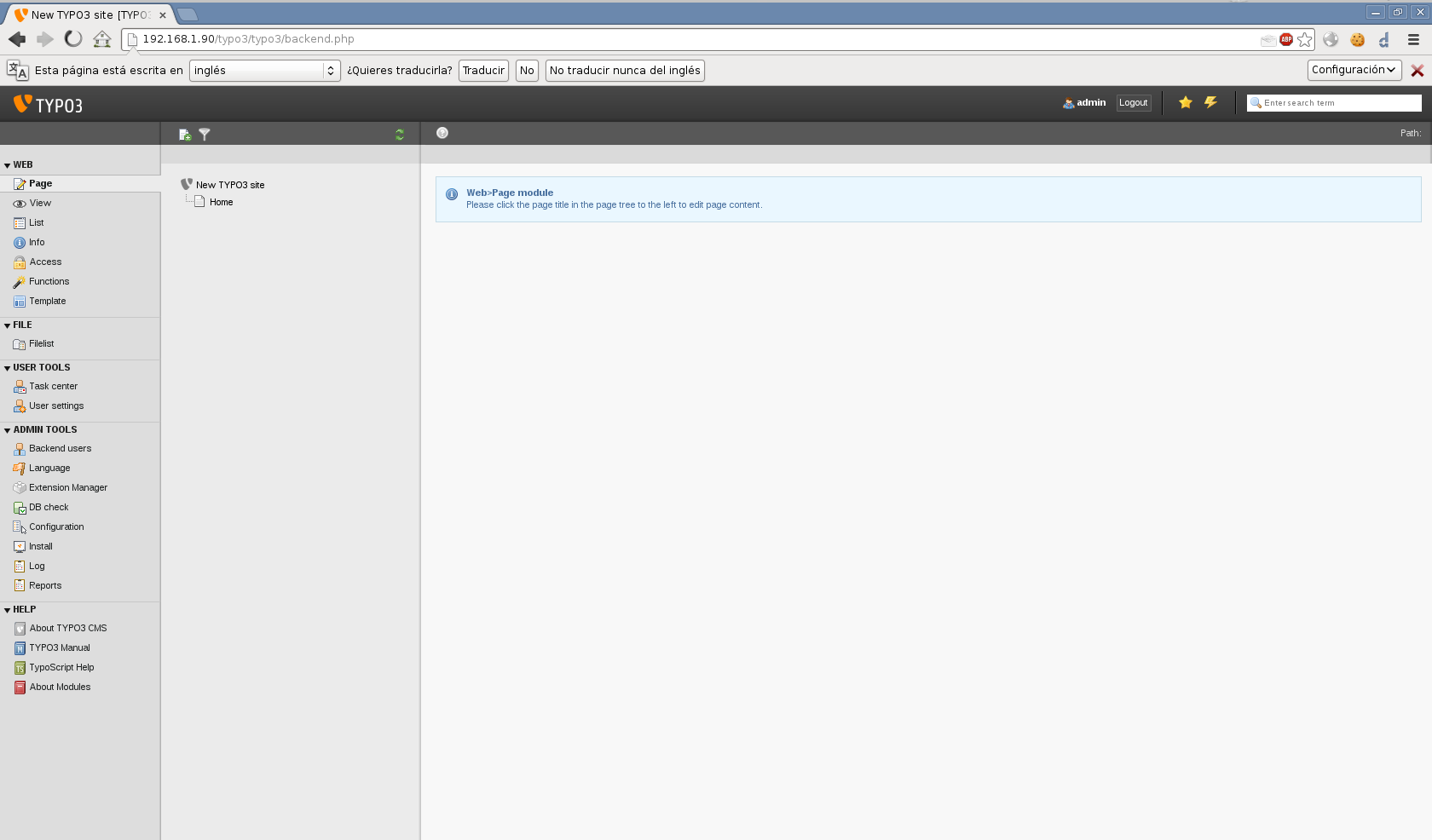Click the Traducir button
This screenshot has height=840, width=1432.
coord(483,71)
